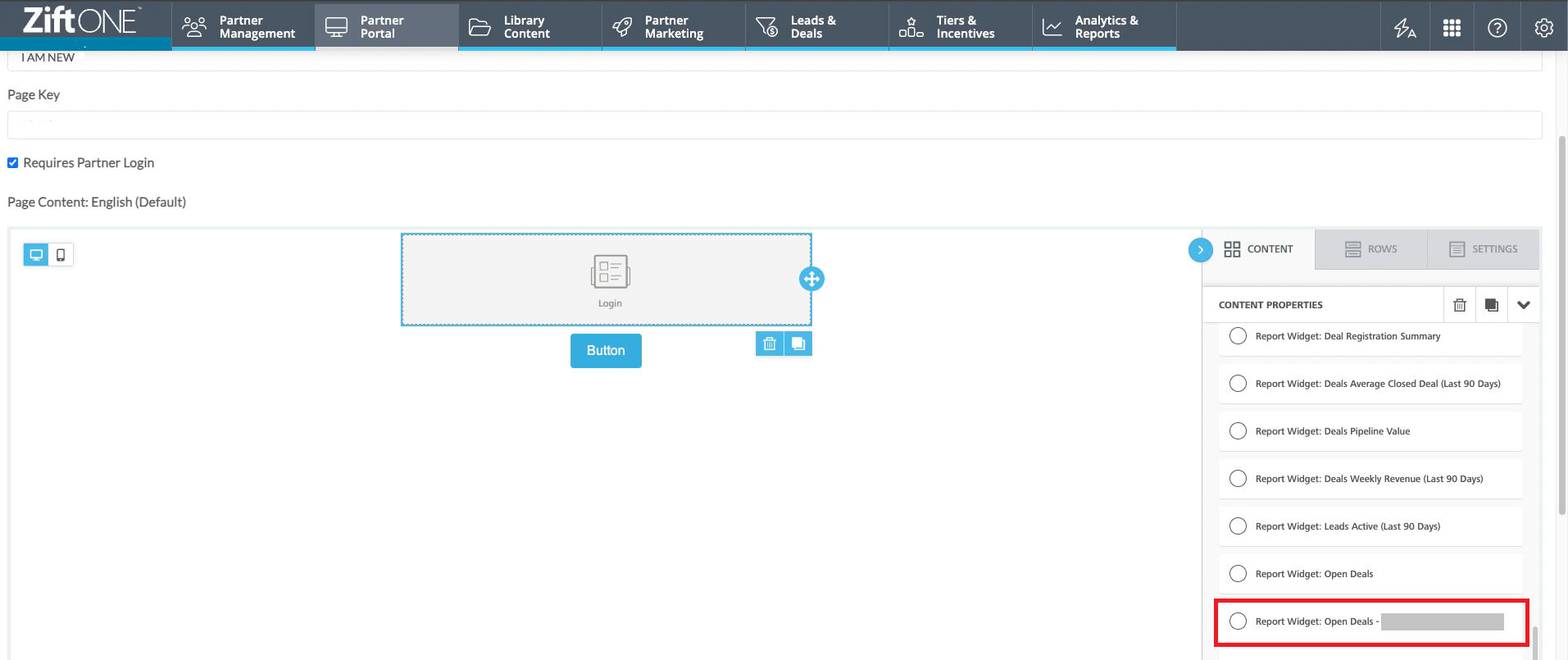The height and width of the screenshot is (660, 1568).
Task: Click the blue Button element
Action: (x=606, y=350)
